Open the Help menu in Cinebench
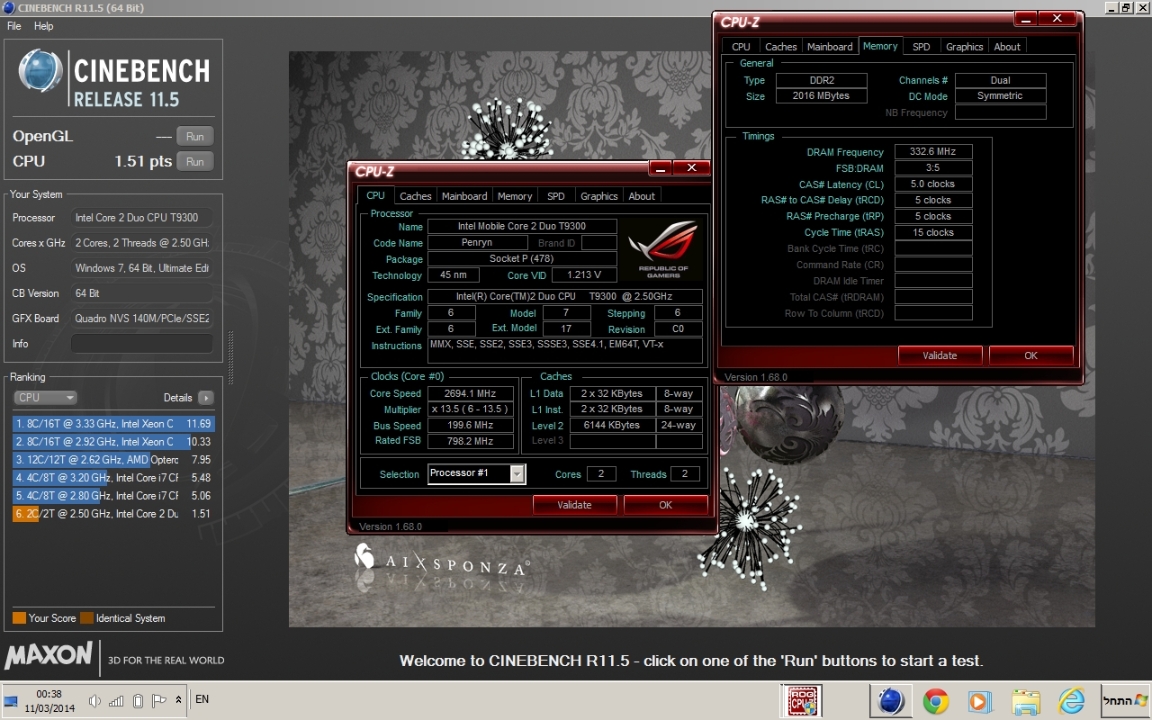The width and height of the screenshot is (1152, 720). pos(43,26)
